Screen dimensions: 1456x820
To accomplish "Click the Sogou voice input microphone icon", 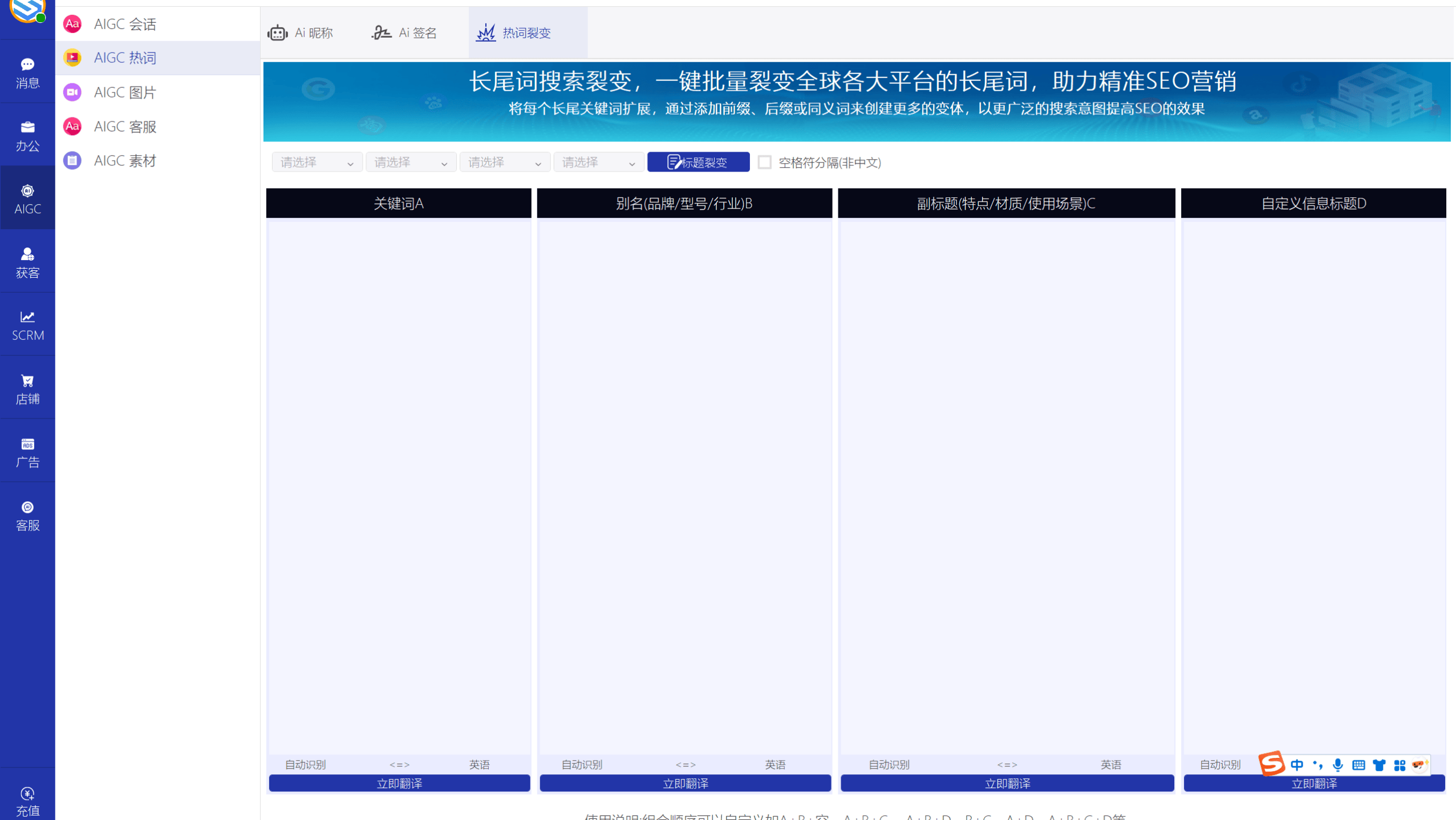I will [x=1337, y=764].
